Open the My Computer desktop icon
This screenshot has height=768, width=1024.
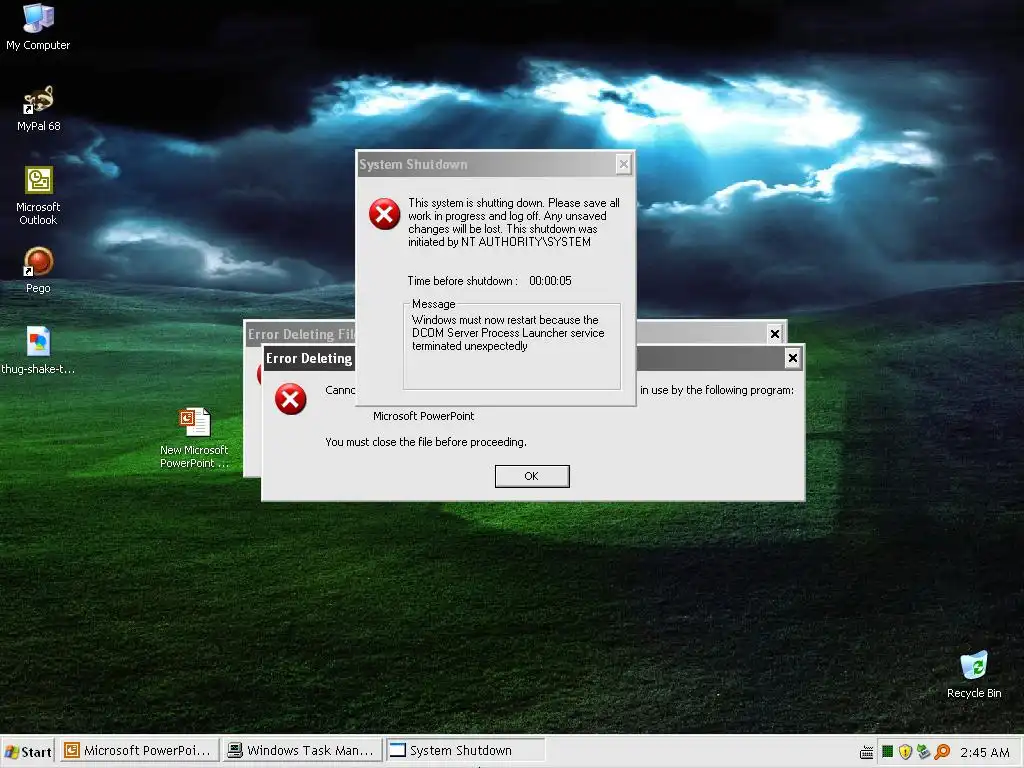pyautogui.click(x=38, y=26)
